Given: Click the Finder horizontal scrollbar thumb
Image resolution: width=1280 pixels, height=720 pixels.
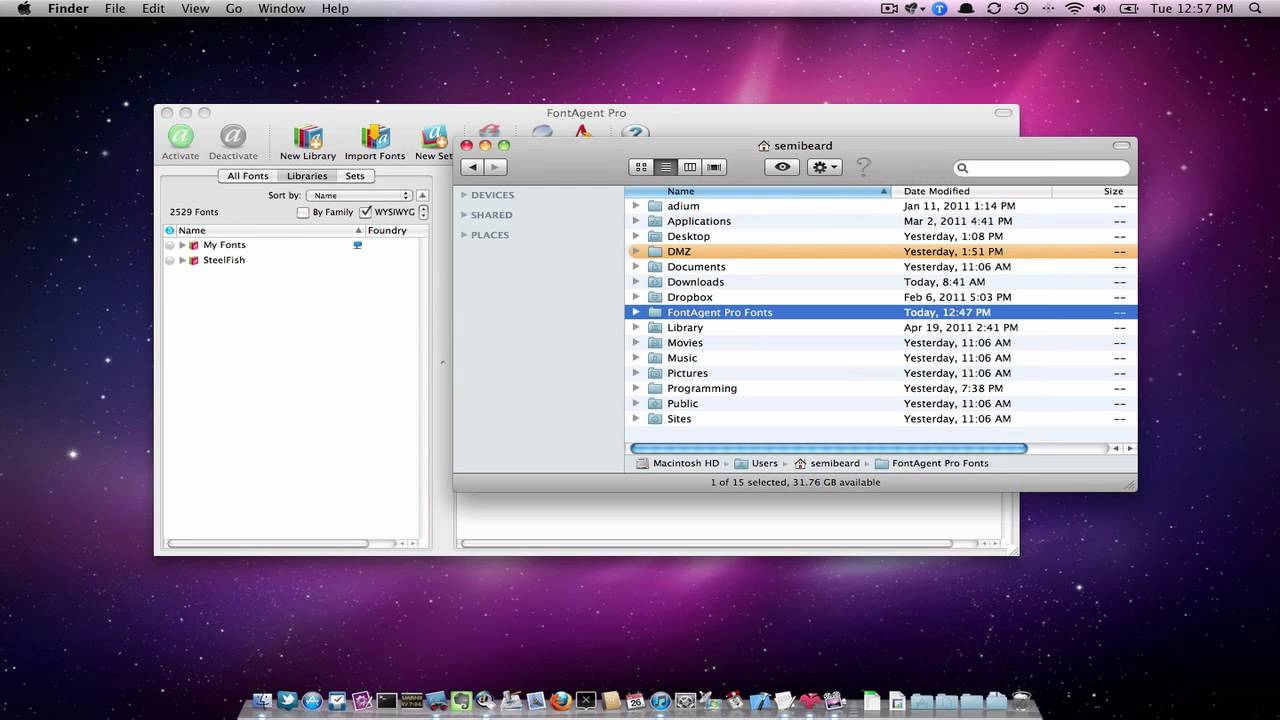Looking at the screenshot, I should coord(828,448).
